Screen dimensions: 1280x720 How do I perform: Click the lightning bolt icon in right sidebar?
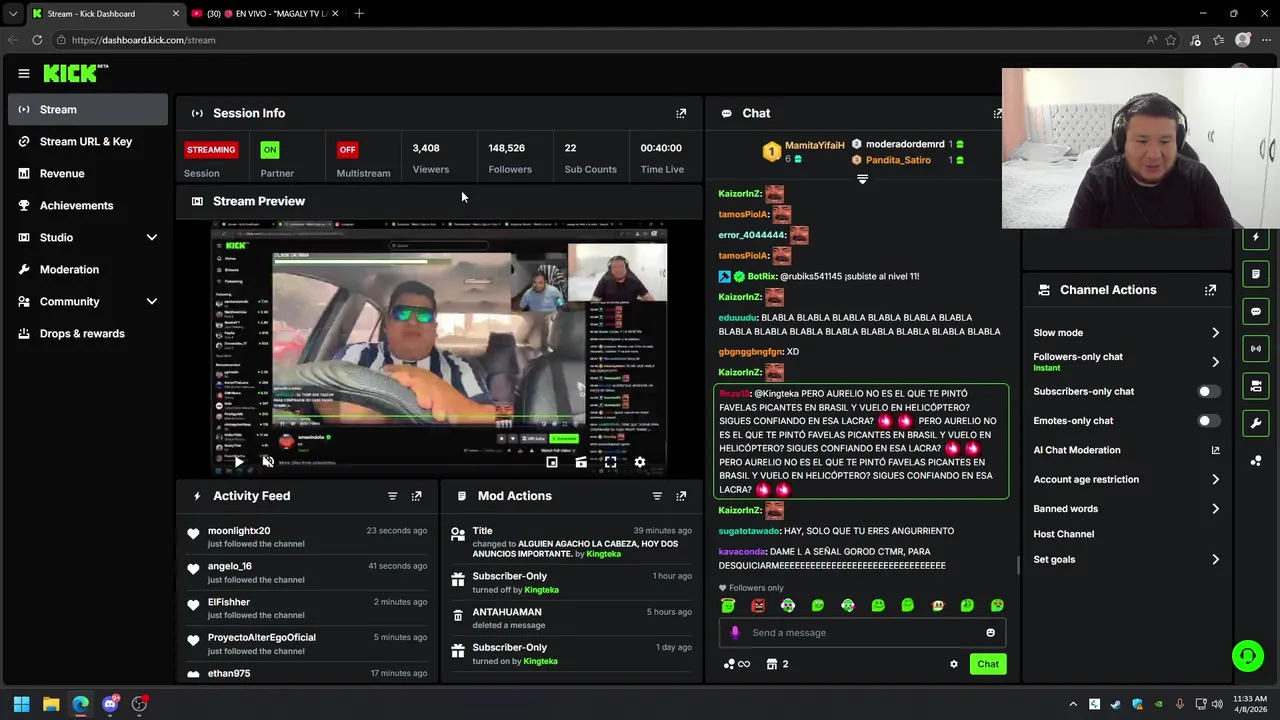pyautogui.click(x=1256, y=237)
